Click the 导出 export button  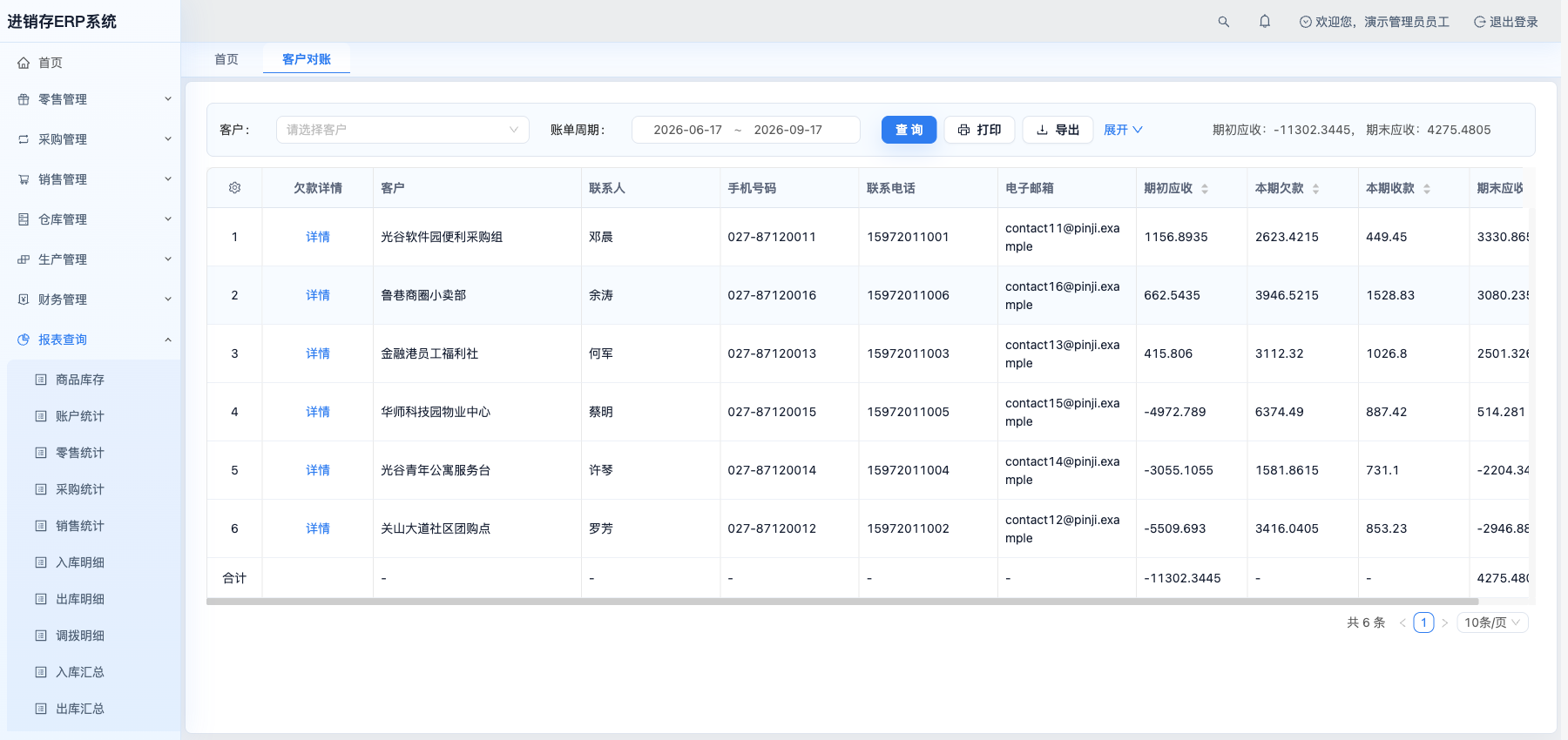(1058, 130)
